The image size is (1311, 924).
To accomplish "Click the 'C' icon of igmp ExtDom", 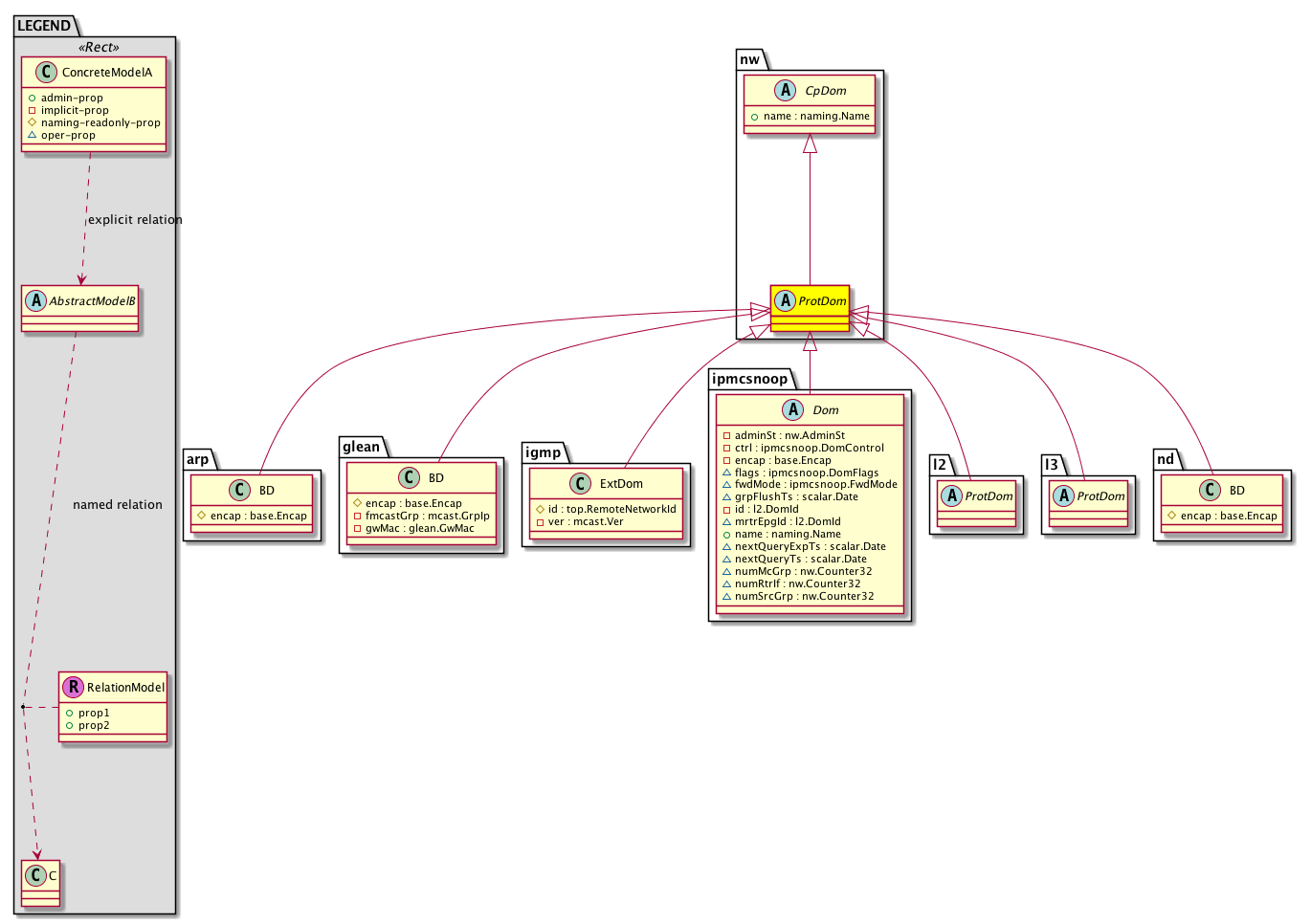I will (579, 484).
